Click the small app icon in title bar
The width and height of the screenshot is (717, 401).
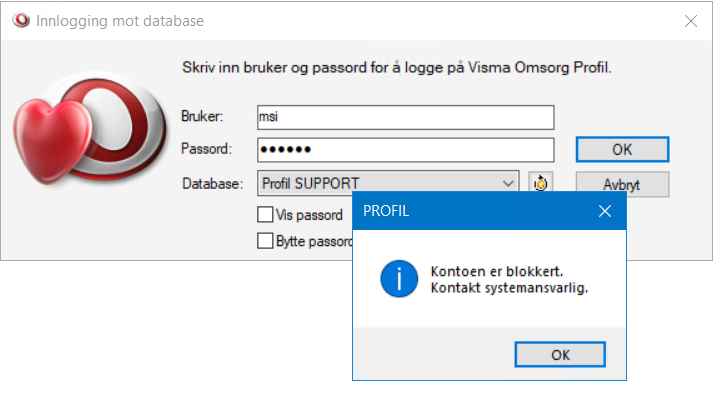click(x=18, y=19)
